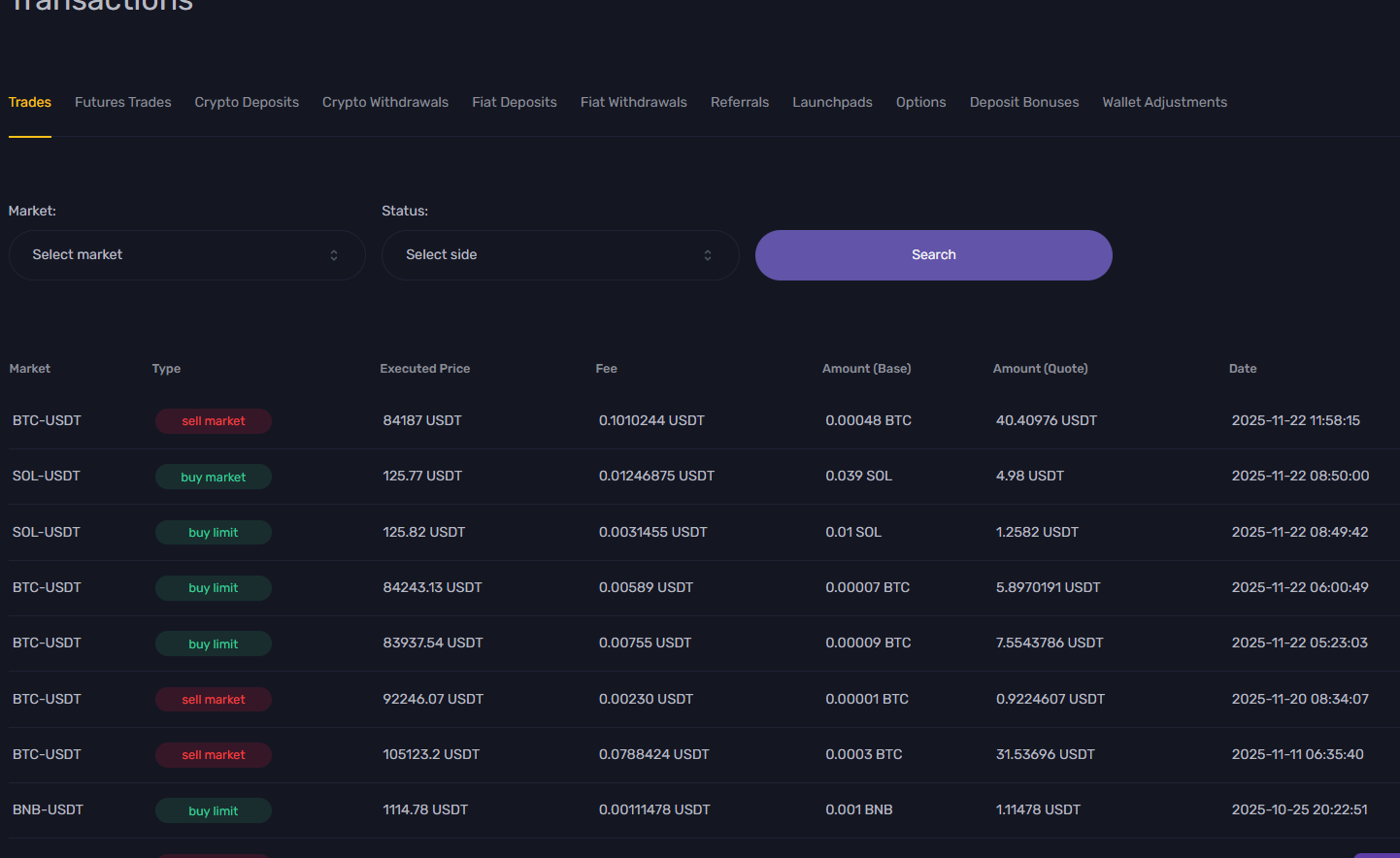Switch to the Launchpads tab
Viewport: 1400px width, 858px height.
tap(832, 102)
